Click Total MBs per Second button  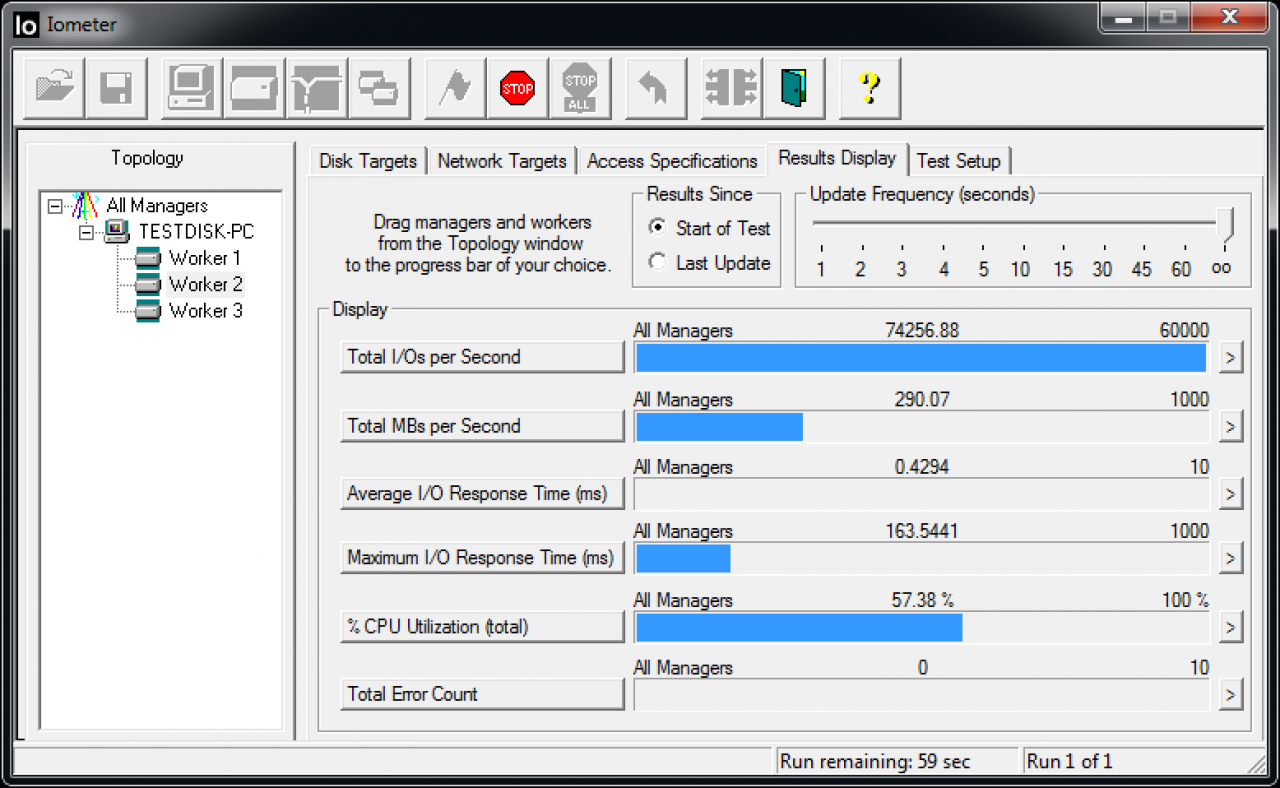coord(482,426)
